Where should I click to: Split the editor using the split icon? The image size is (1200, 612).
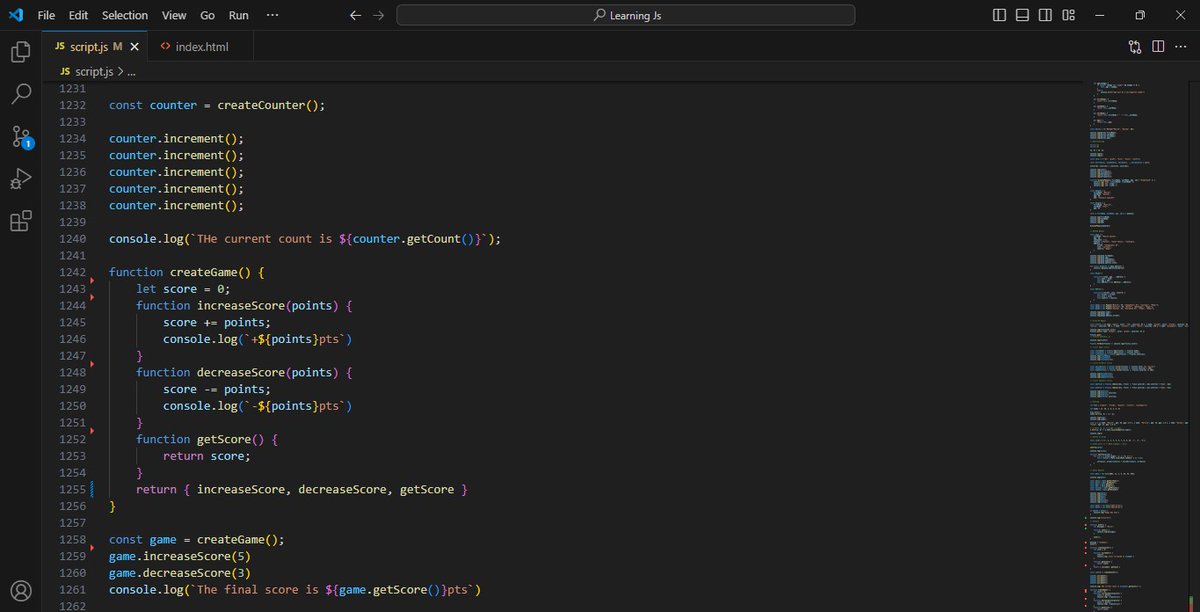click(1158, 46)
